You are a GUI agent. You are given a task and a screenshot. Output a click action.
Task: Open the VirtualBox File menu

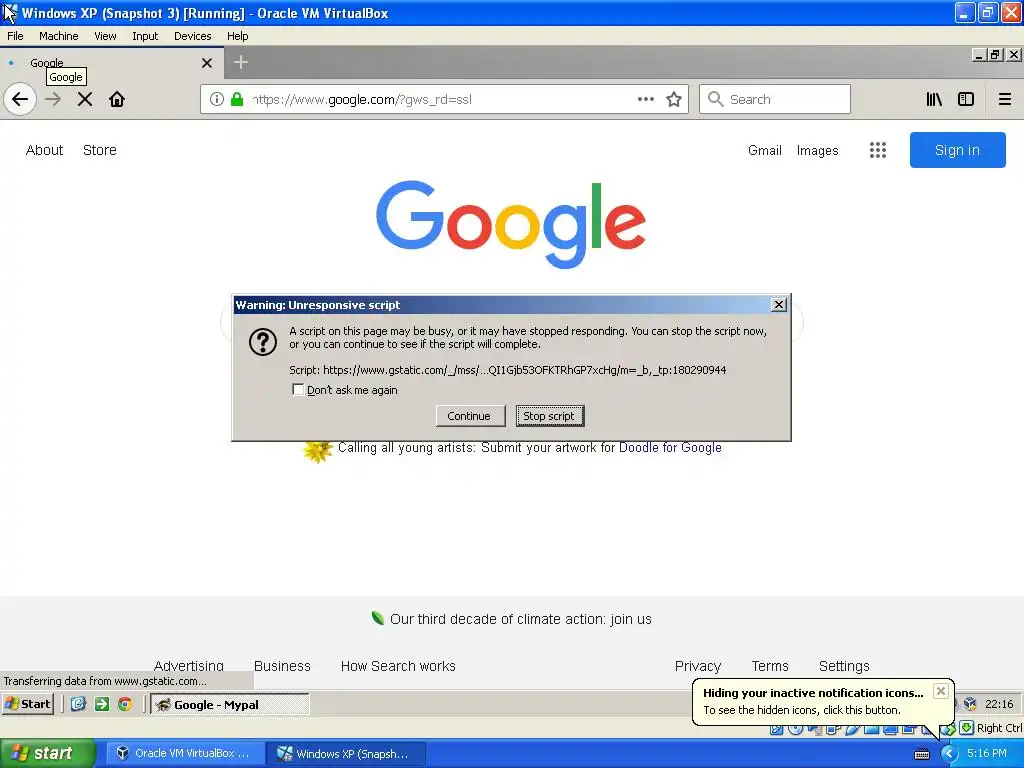pyautogui.click(x=15, y=36)
